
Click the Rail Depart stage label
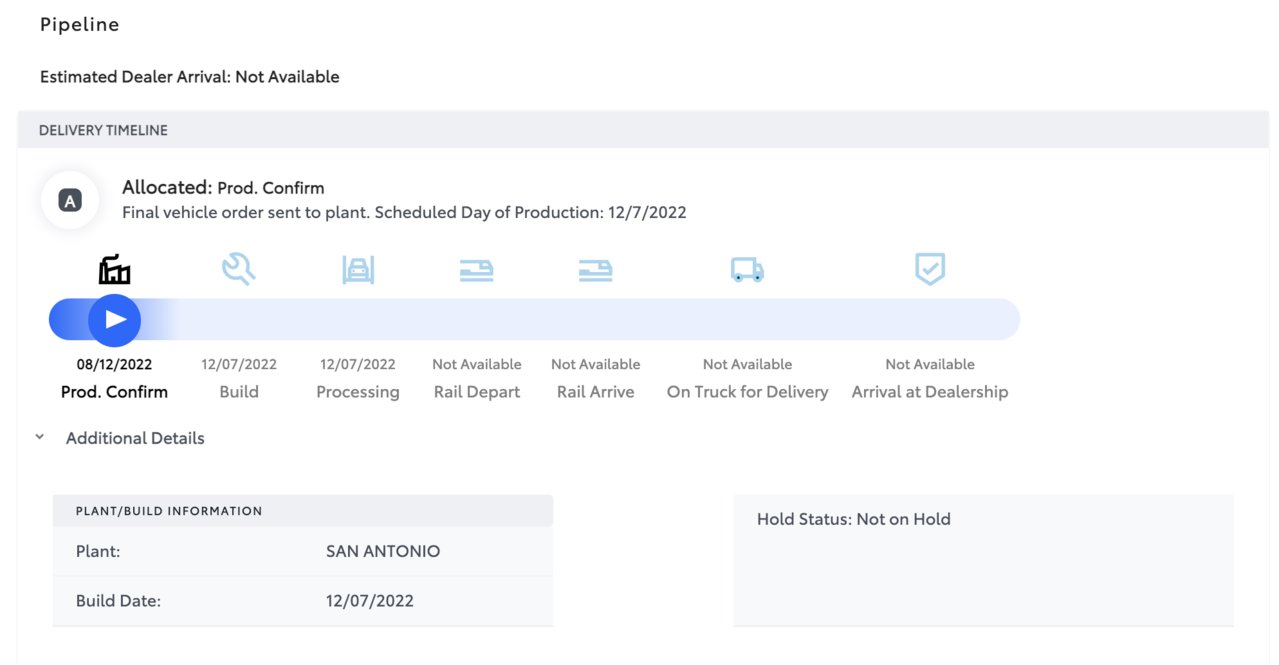tap(477, 392)
